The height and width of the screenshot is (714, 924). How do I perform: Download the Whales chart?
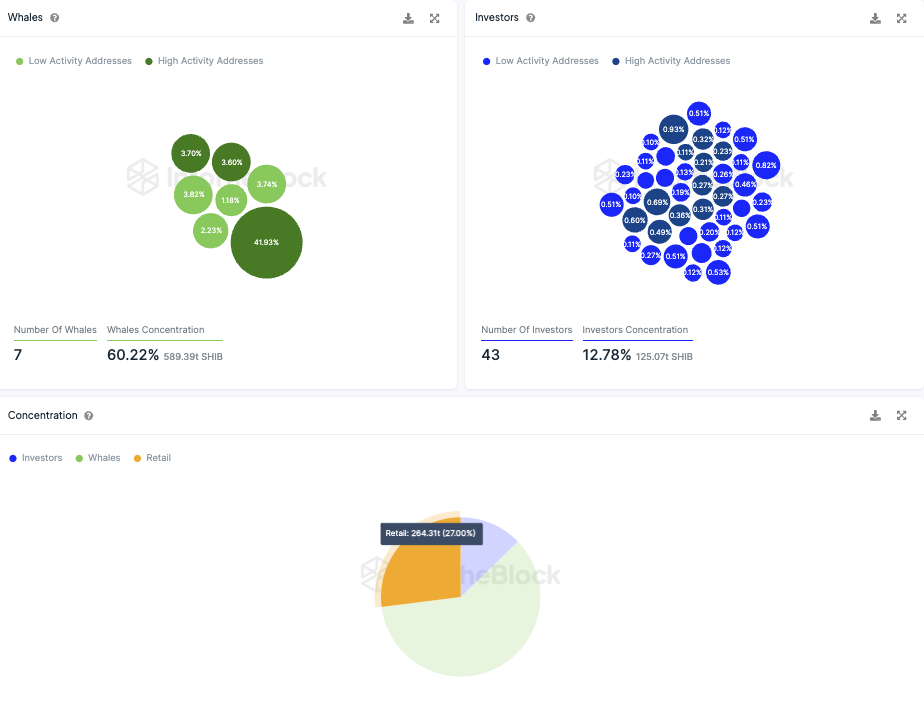[408, 18]
